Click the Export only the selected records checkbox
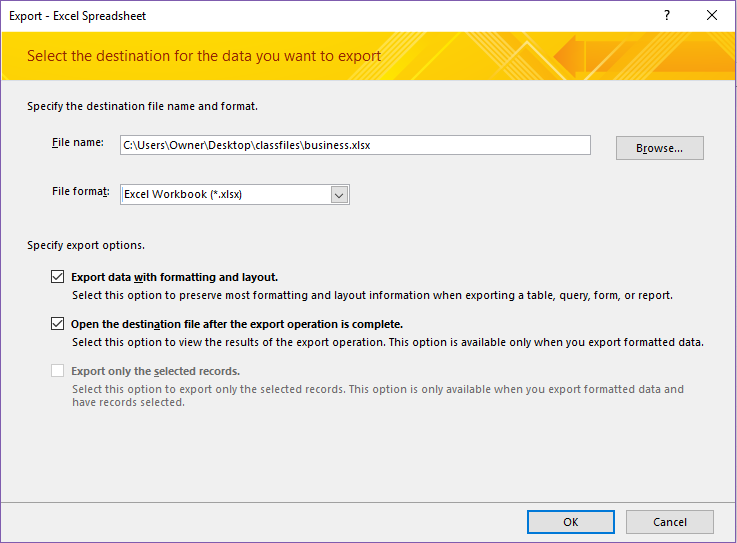The width and height of the screenshot is (737, 543). [x=57, y=371]
